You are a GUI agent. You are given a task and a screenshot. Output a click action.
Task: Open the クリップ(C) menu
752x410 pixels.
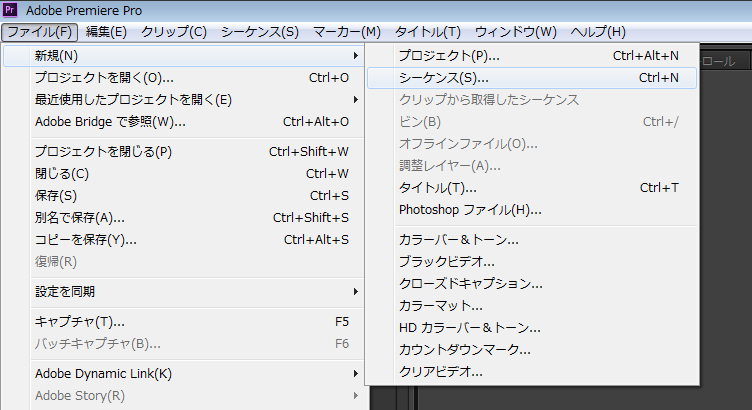point(173,32)
